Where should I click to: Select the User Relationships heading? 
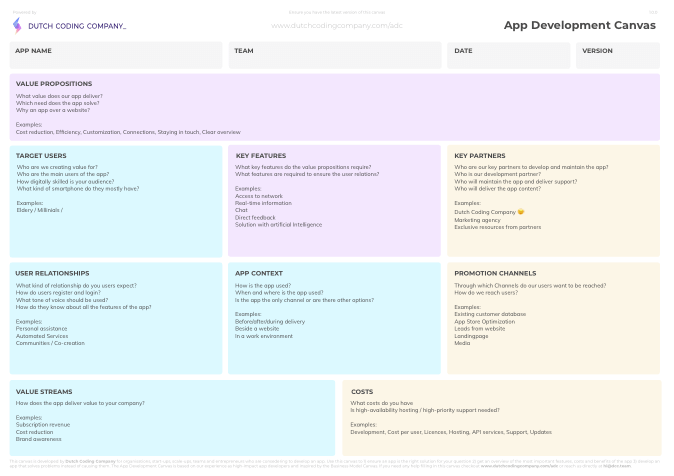(x=52, y=273)
